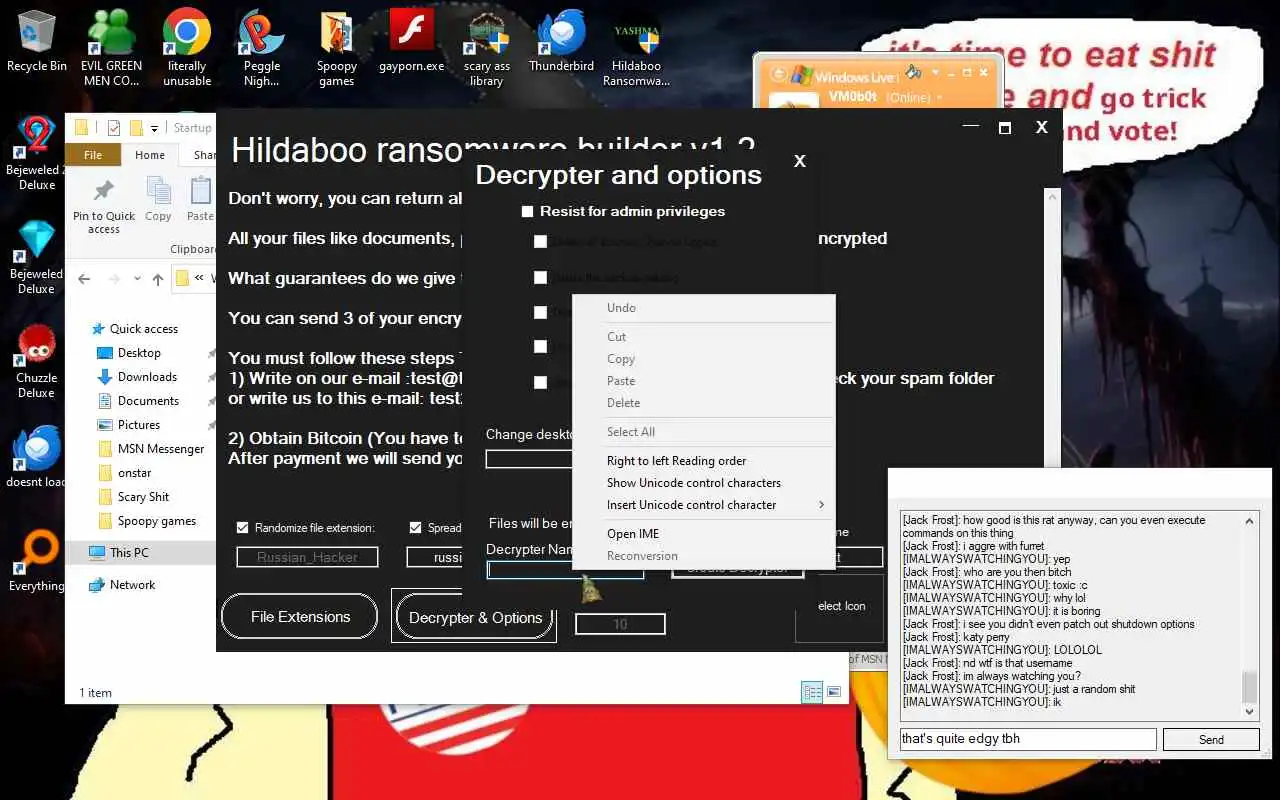Select the Chuzzle Deluxe desktop icon
The height and width of the screenshot is (800, 1280).
[36, 360]
